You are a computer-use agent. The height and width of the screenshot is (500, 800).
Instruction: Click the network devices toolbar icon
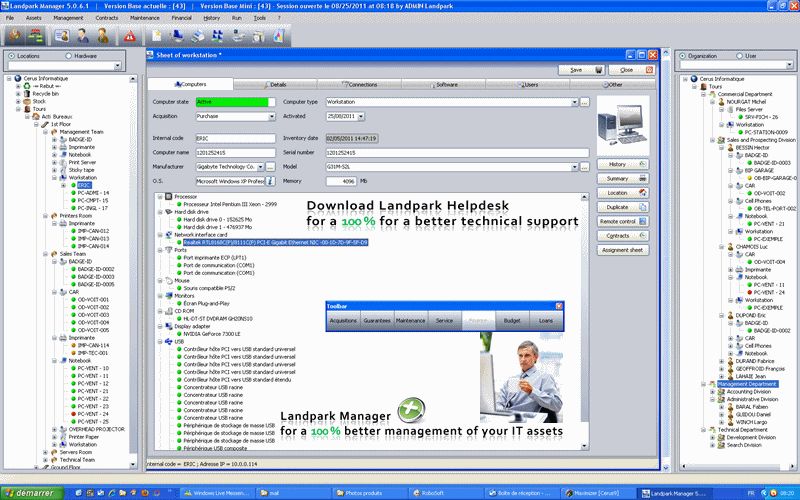click(238, 36)
